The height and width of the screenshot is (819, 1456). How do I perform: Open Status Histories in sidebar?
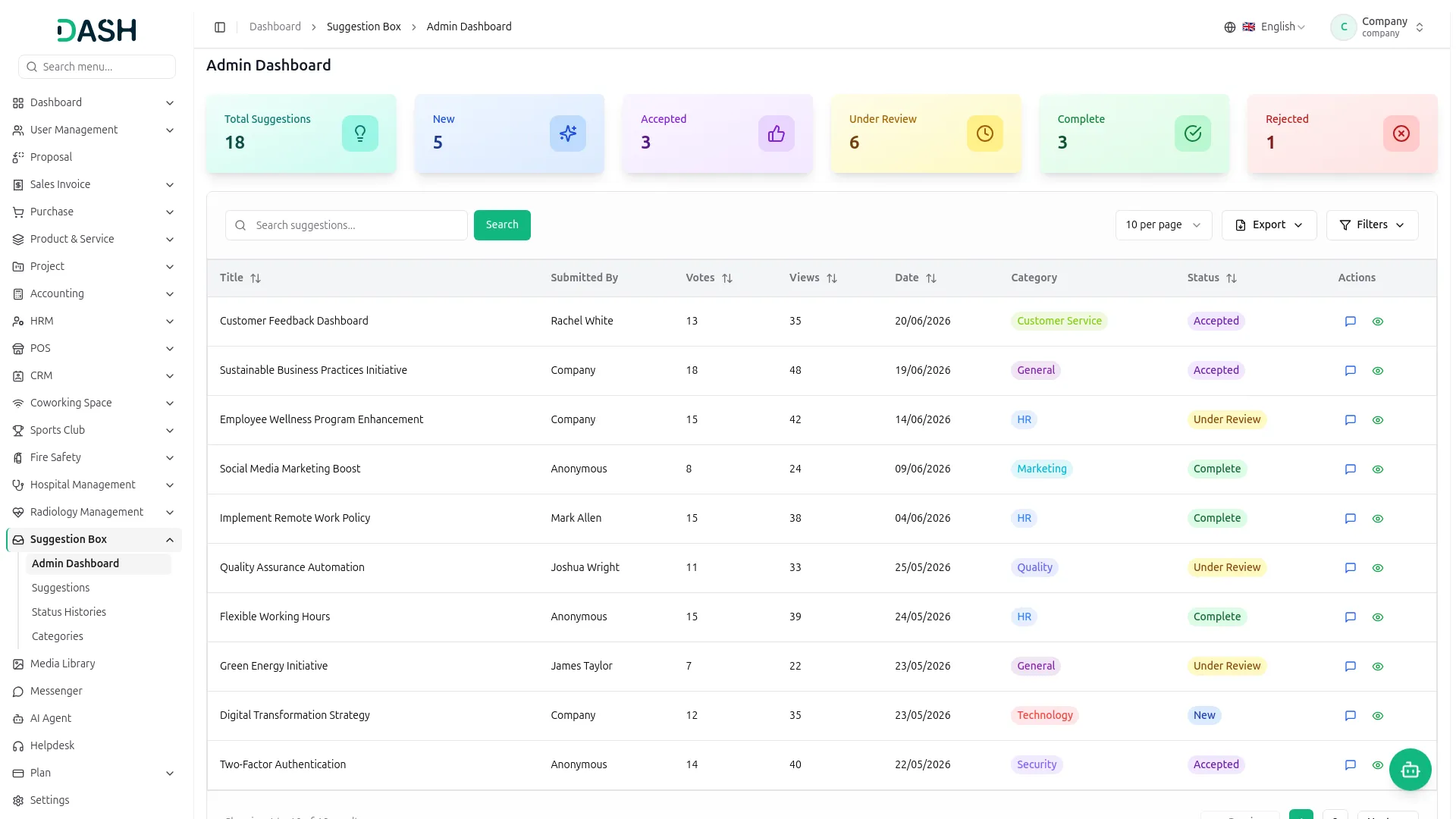pyautogui.click(x=69, y=612)
